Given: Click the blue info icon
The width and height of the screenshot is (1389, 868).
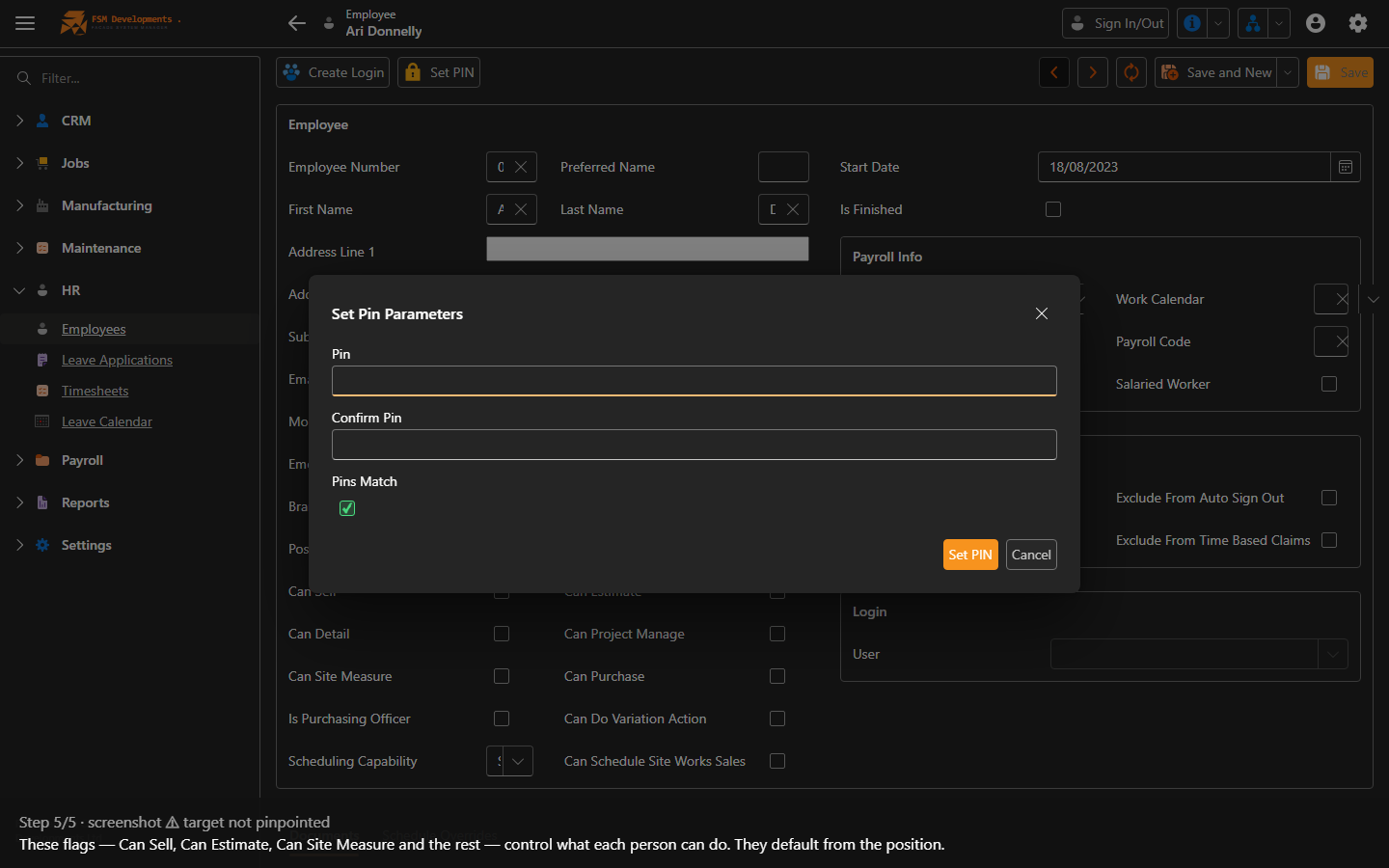Looking at the screenshot, I should 1192,23.
